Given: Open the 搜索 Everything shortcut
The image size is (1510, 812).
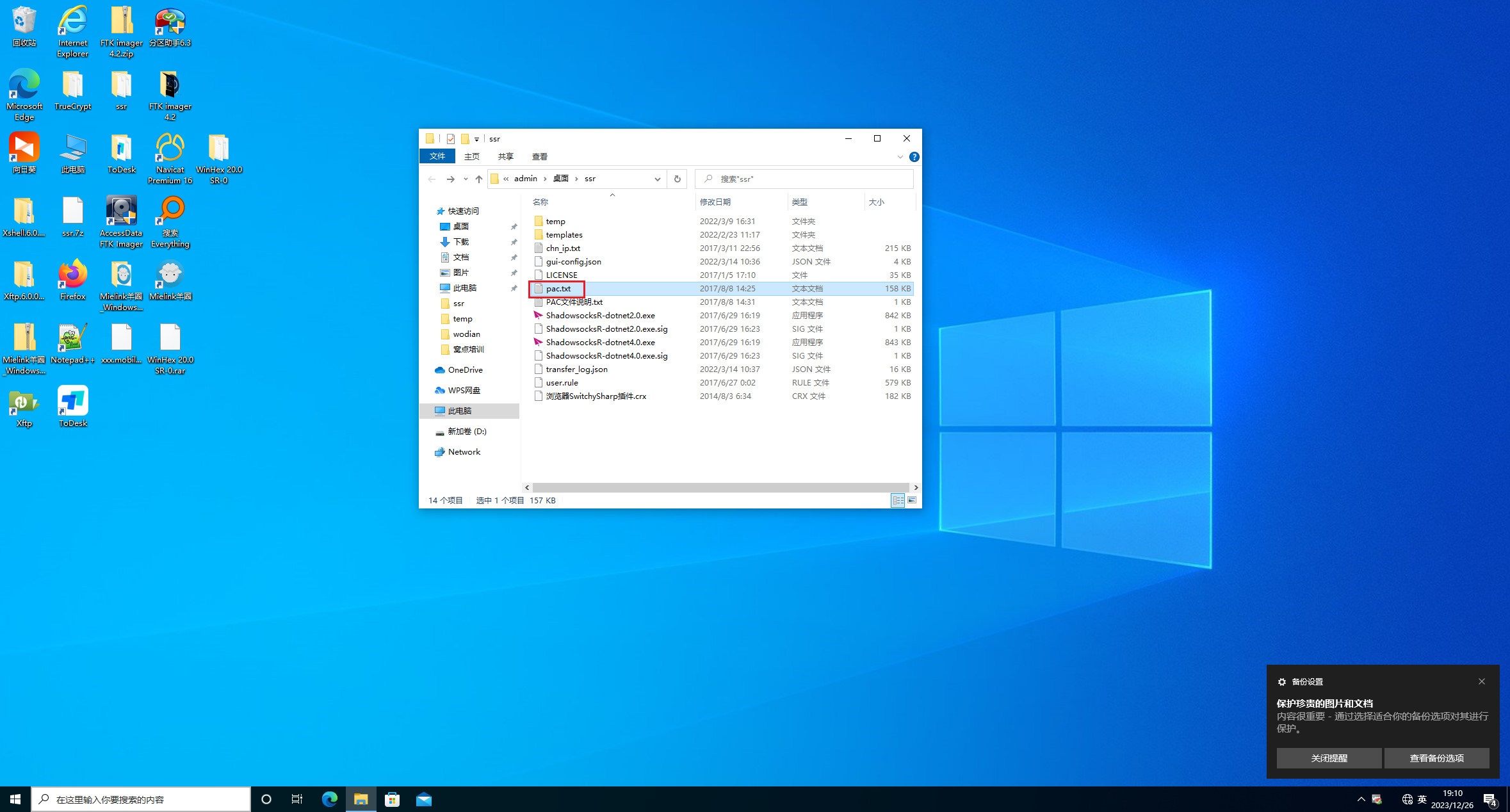Looking at the screenshot, I should (170, 221).
